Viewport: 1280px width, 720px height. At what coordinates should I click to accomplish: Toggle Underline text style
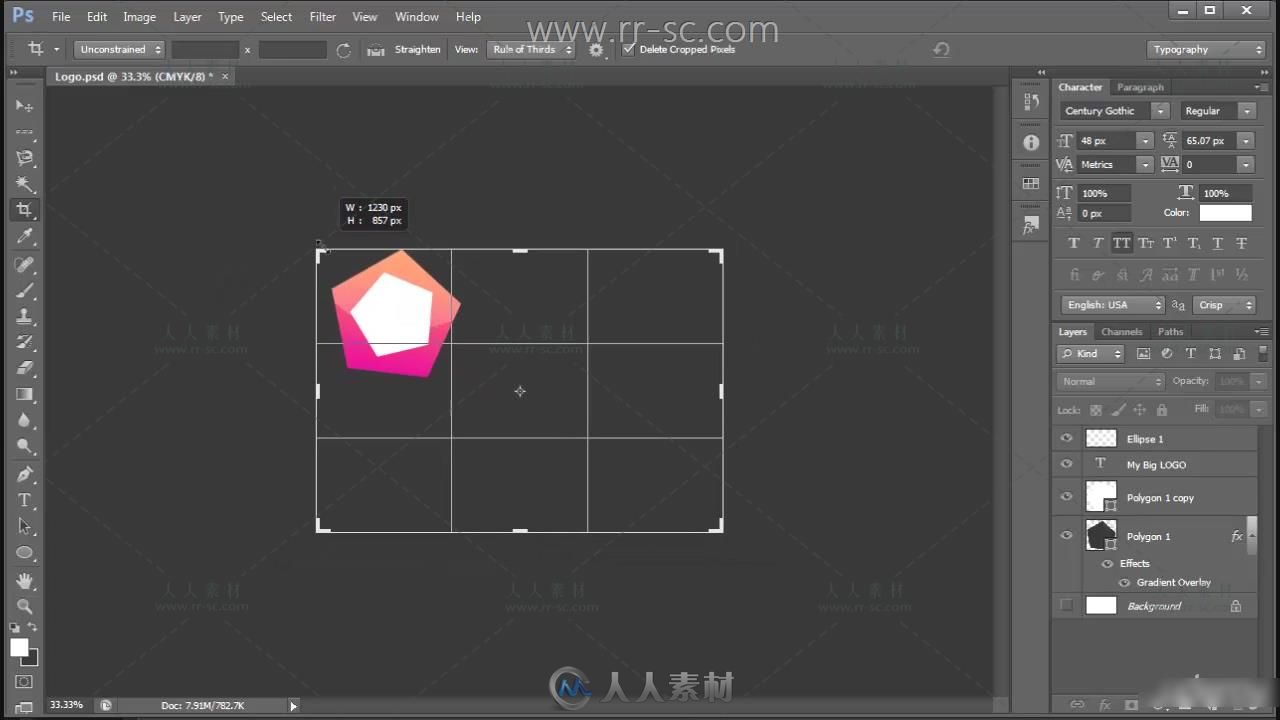1217,243
